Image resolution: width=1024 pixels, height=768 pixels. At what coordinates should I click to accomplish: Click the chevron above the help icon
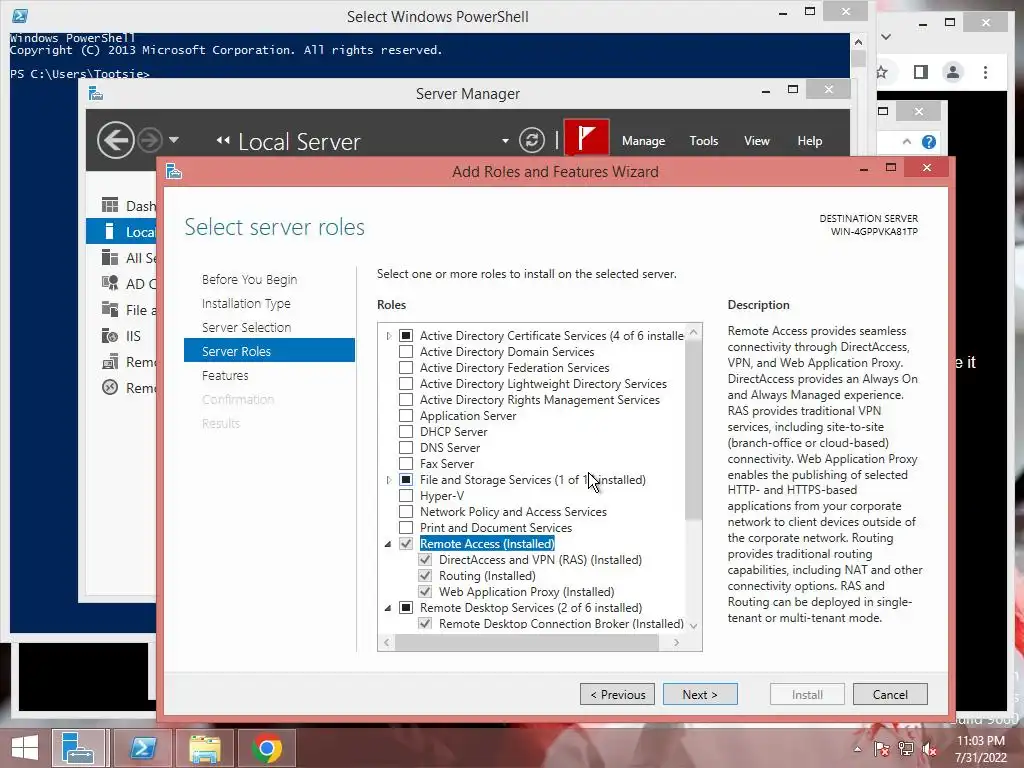click(906, 141)
